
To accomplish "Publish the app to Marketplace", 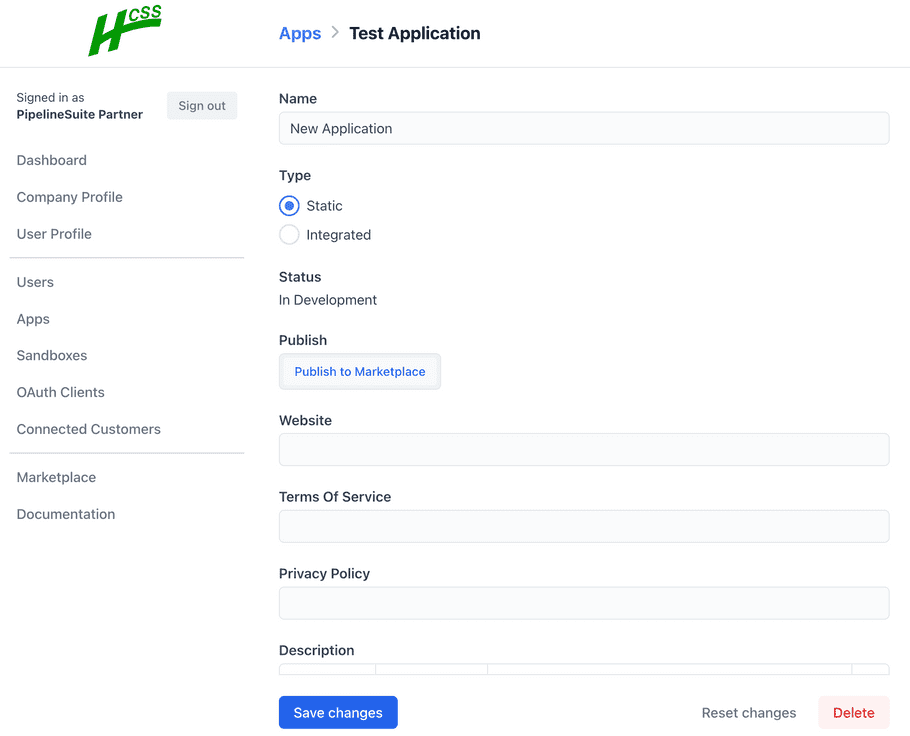I will coord(359,371).
